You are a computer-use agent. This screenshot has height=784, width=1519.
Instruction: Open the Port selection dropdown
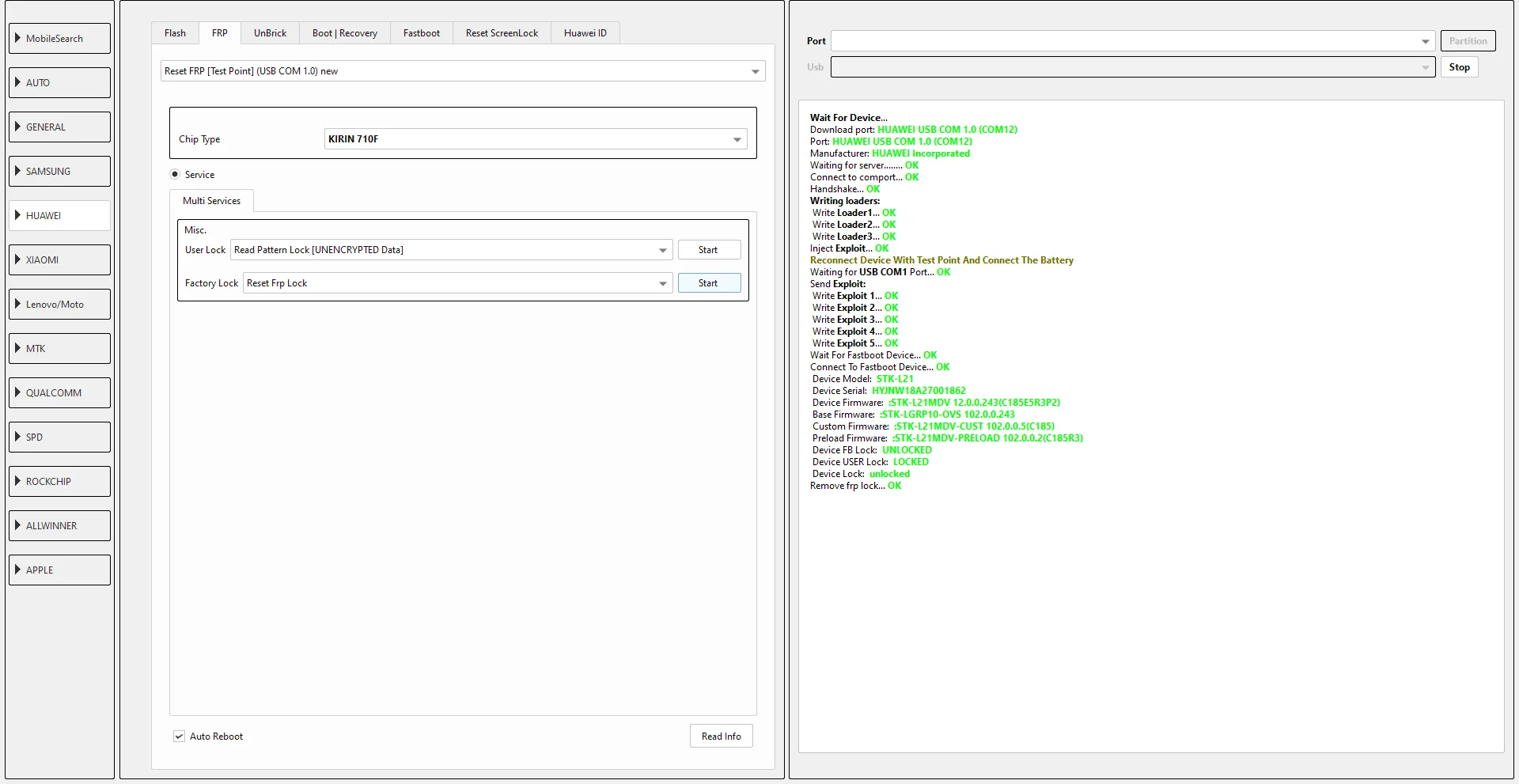point(1425,41)
